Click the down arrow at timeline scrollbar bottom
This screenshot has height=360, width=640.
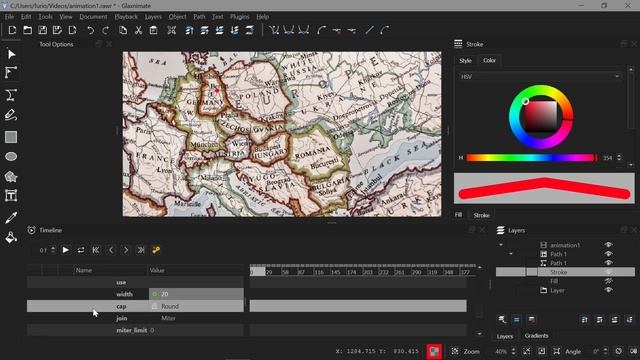(480, 333)
